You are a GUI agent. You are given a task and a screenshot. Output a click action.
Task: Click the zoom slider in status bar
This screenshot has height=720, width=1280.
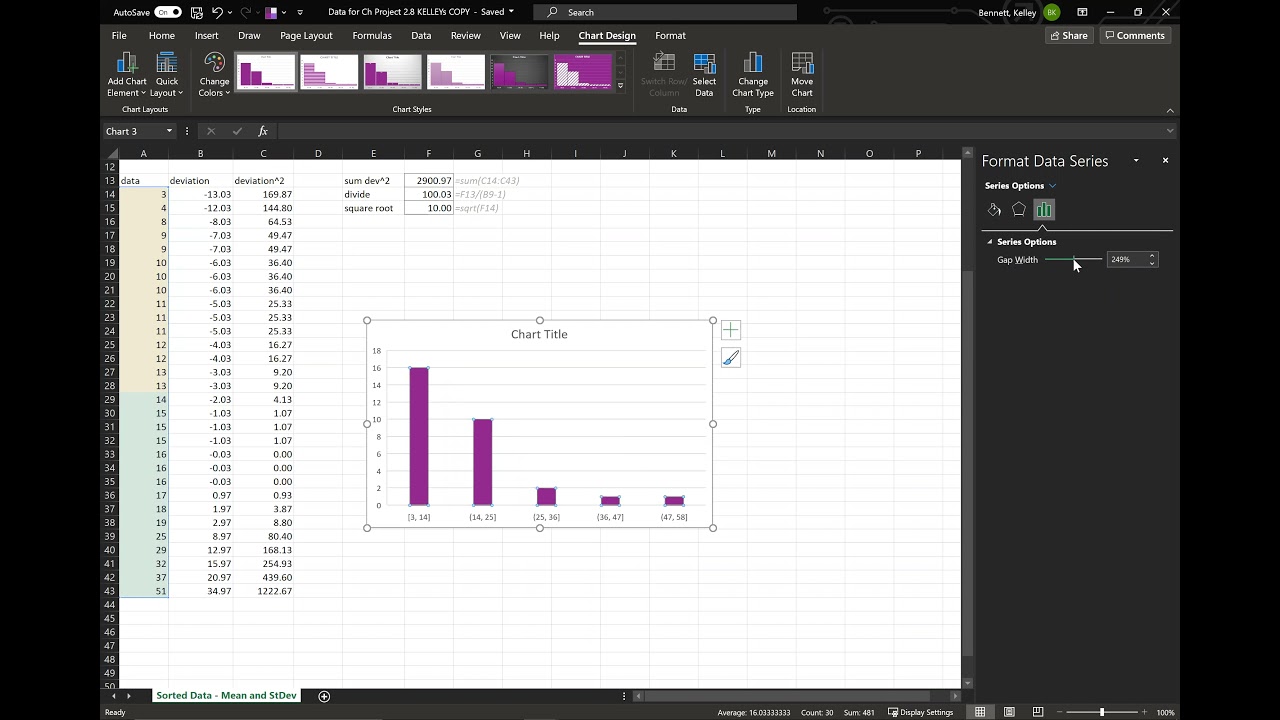(1101, 712)
